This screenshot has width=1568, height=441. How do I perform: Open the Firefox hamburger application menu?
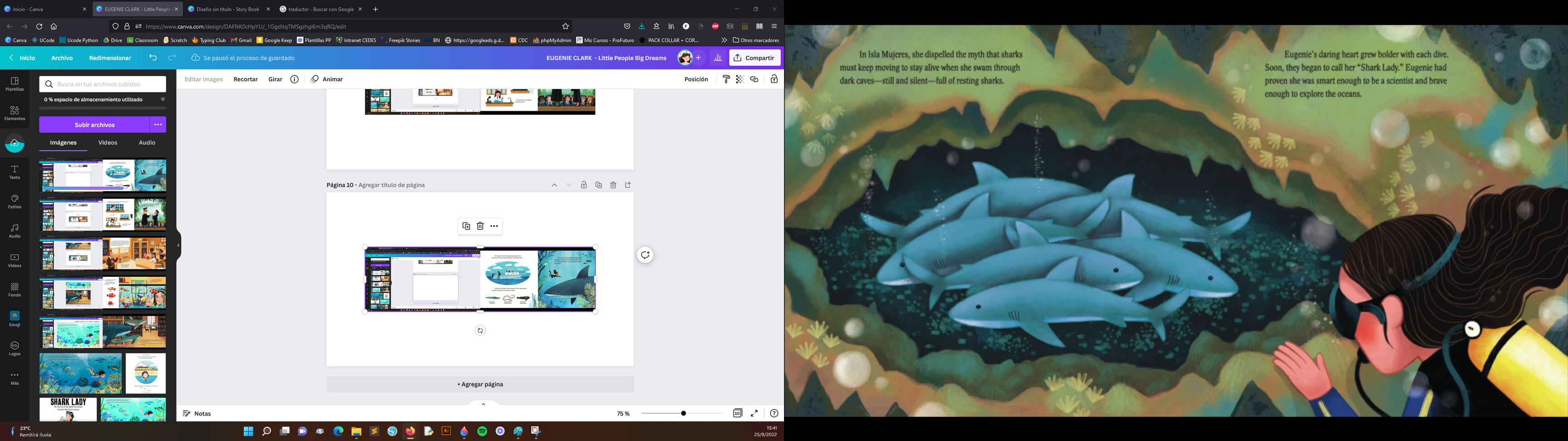(x=774, y=26)
